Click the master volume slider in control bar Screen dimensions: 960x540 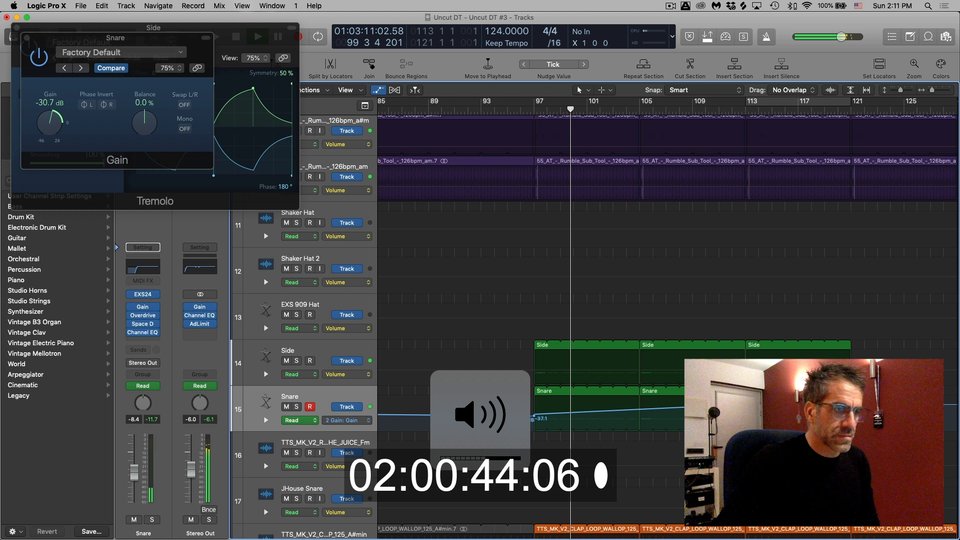pyautogui.click(x=827, y=37)
